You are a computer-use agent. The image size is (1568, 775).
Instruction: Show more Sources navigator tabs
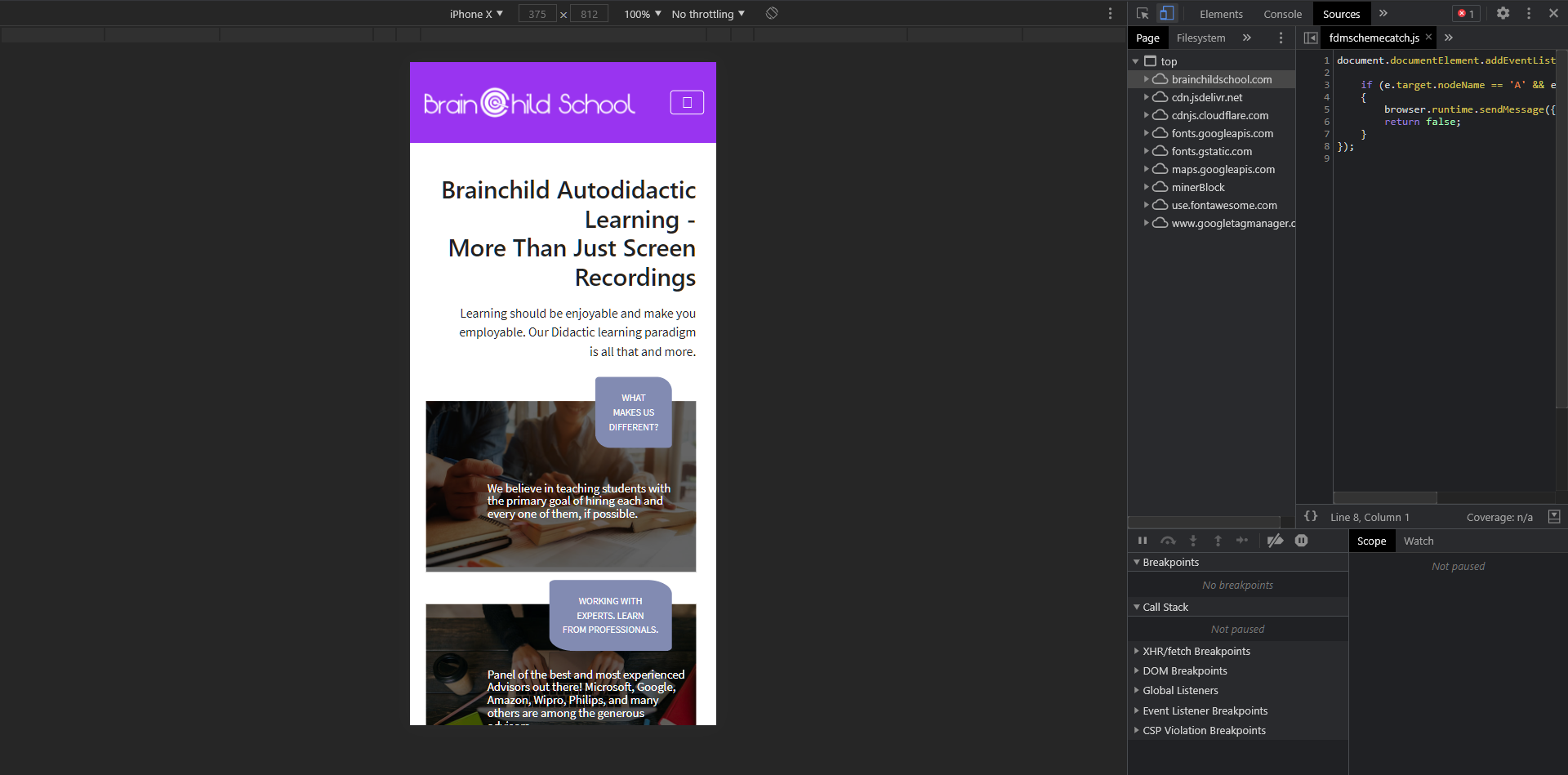coord(1247,38)
